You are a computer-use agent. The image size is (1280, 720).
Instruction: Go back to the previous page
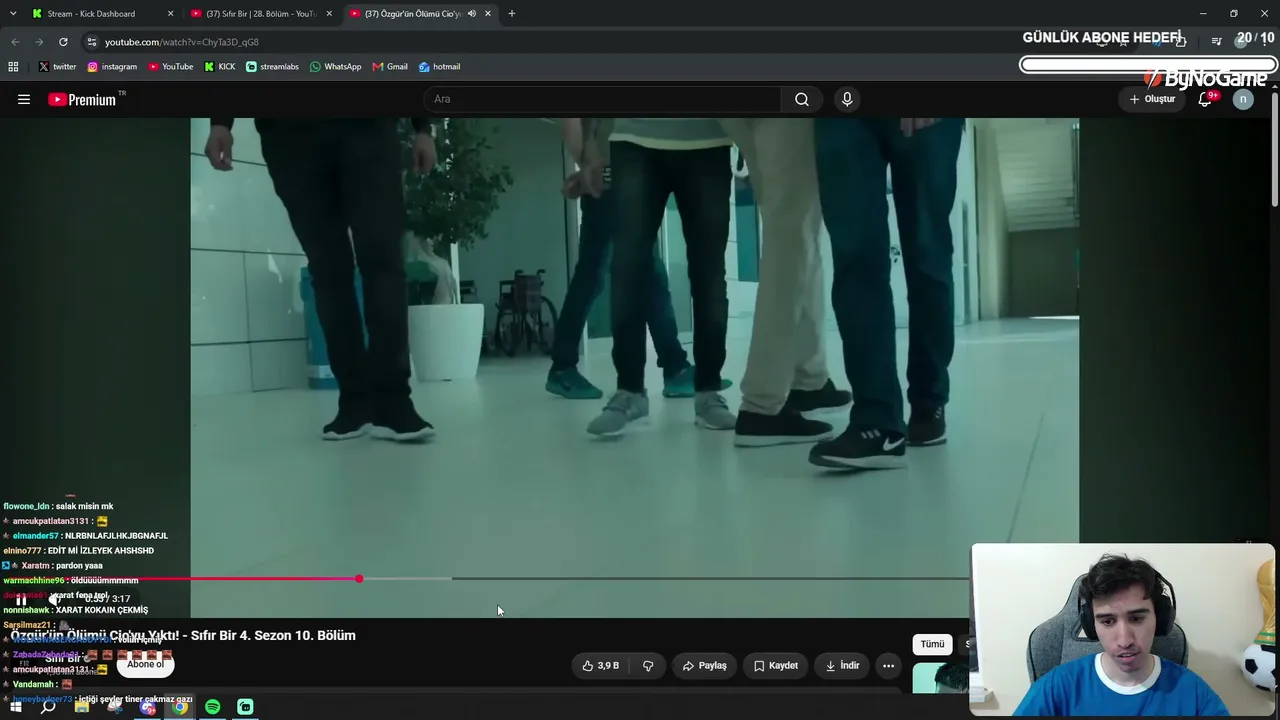click(x=15, y=42)
